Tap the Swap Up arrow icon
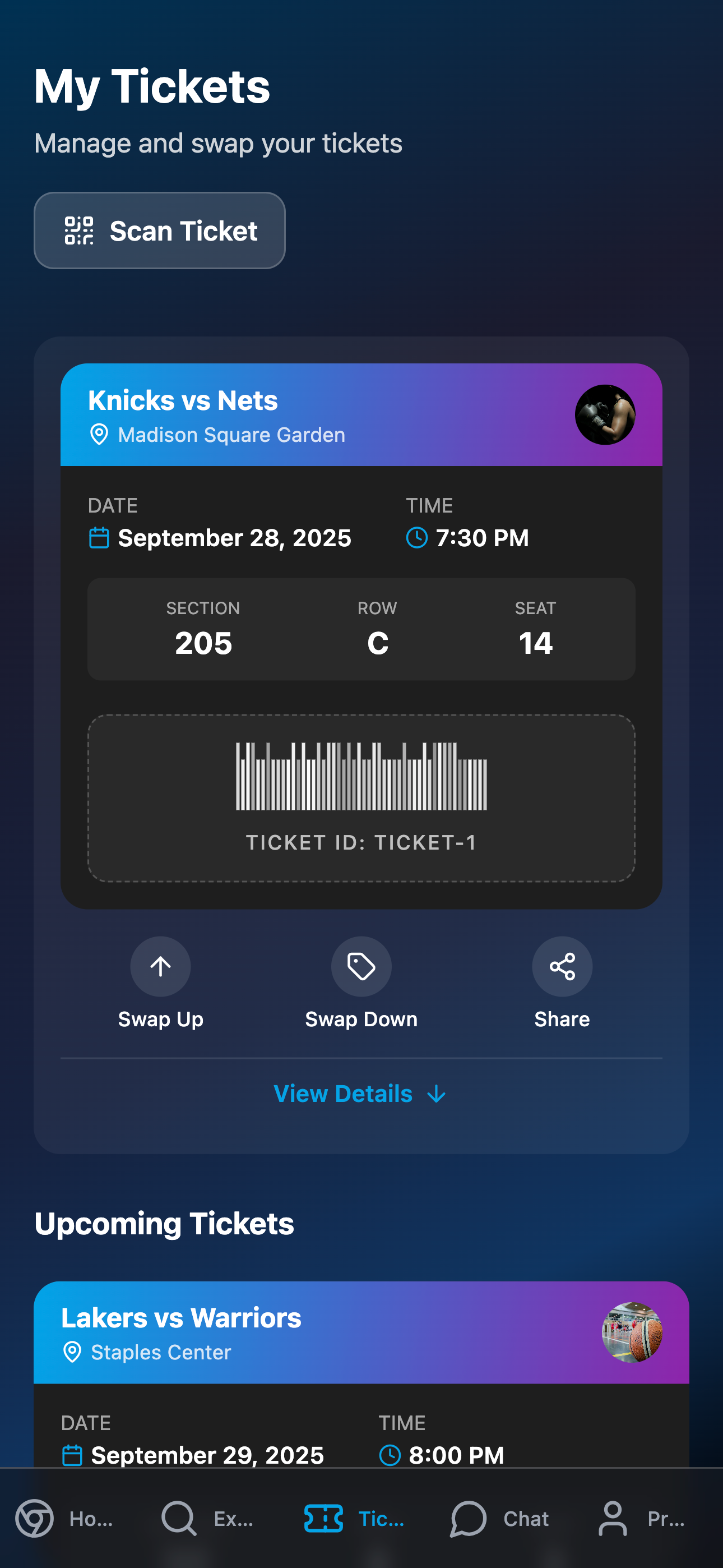 click(161, 966)
